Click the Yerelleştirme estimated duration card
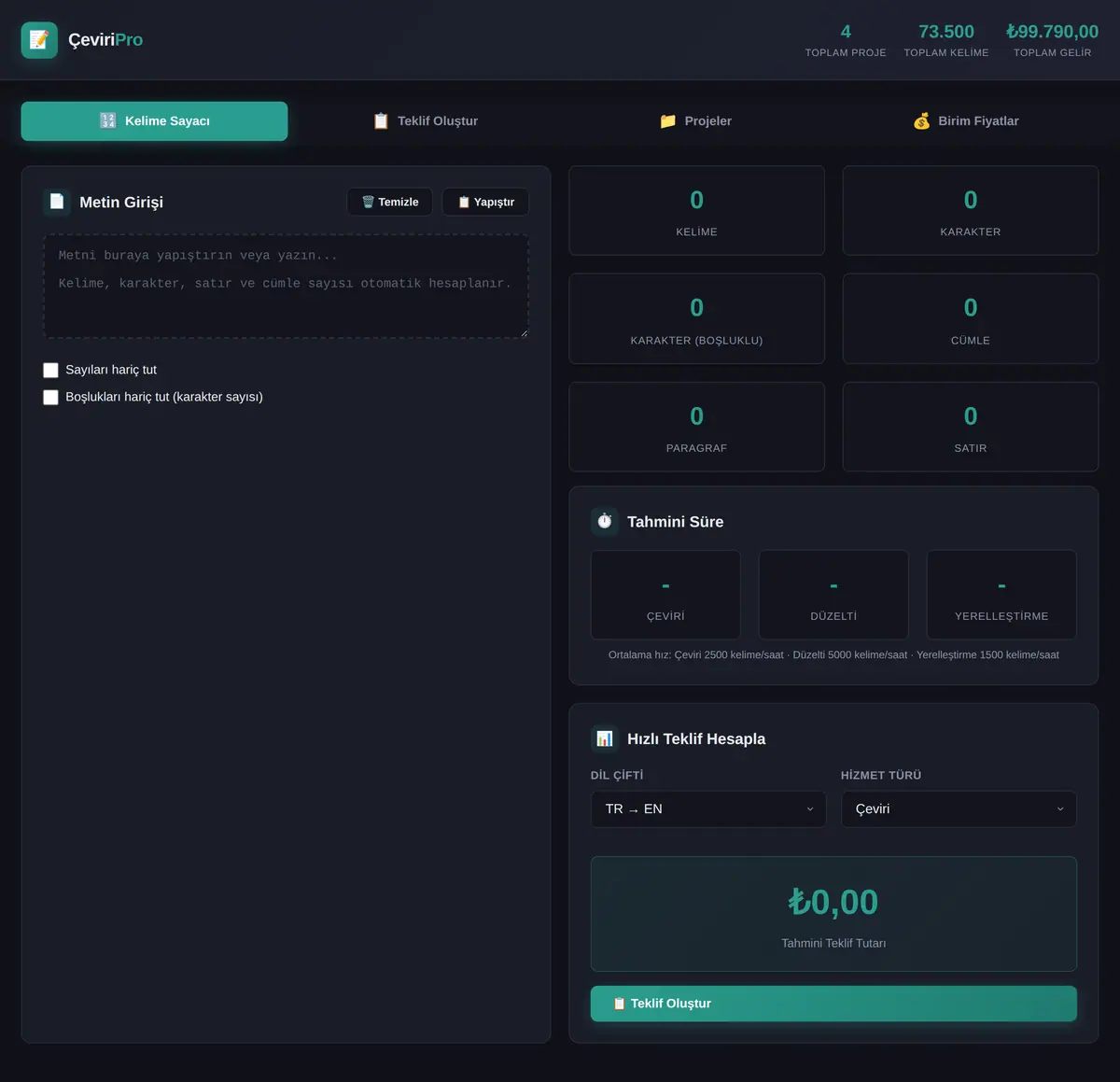The height and width of the screenshot is (1082, 1120). [x=1001, y=595]
